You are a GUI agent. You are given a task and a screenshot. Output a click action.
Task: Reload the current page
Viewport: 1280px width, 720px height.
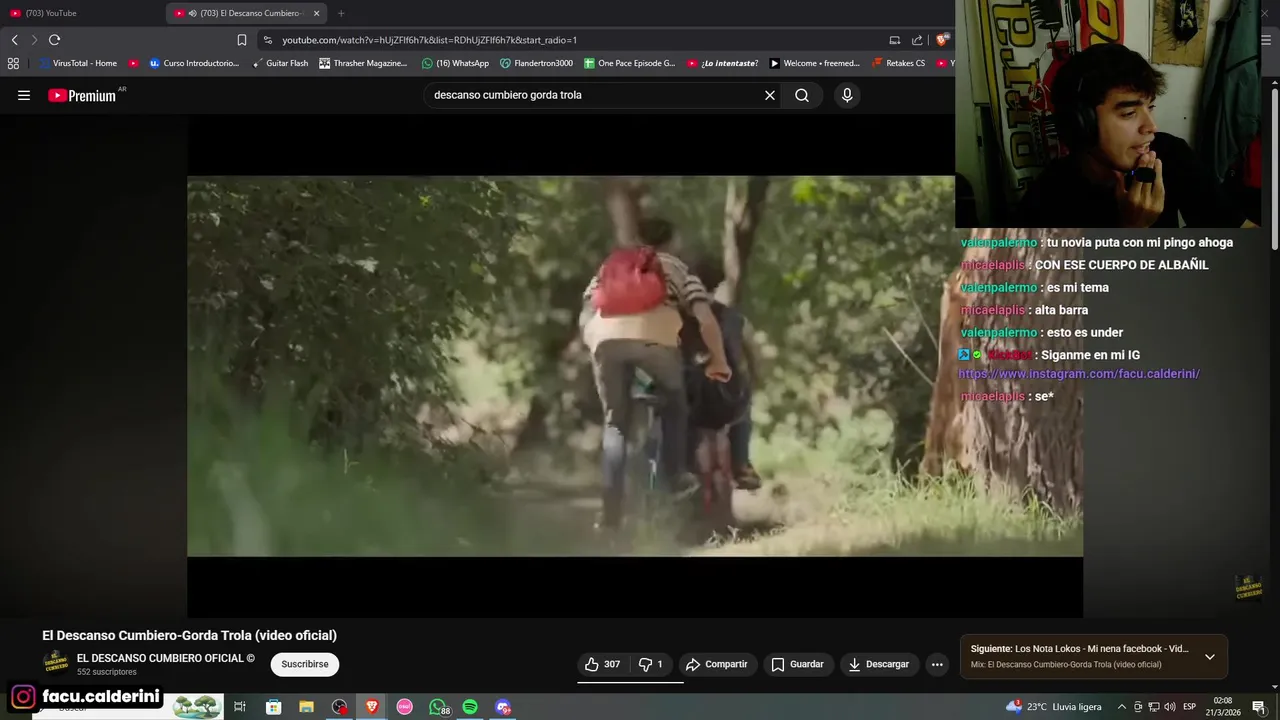pos(54,40)
